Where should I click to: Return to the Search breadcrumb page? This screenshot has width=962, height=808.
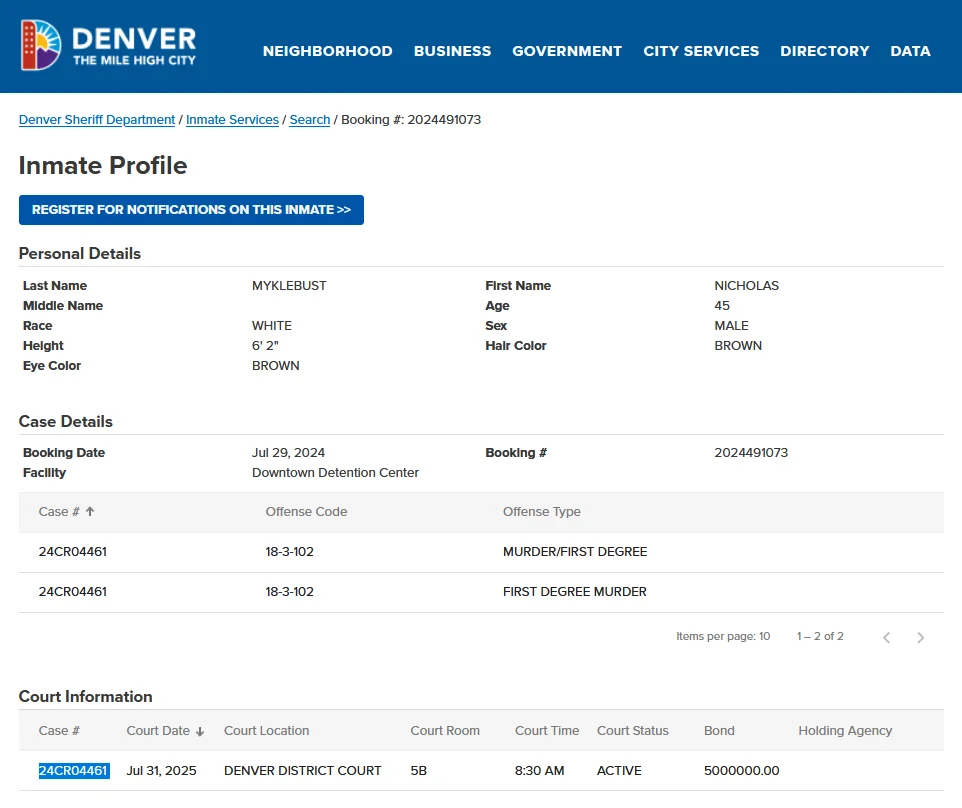[310, 120]
